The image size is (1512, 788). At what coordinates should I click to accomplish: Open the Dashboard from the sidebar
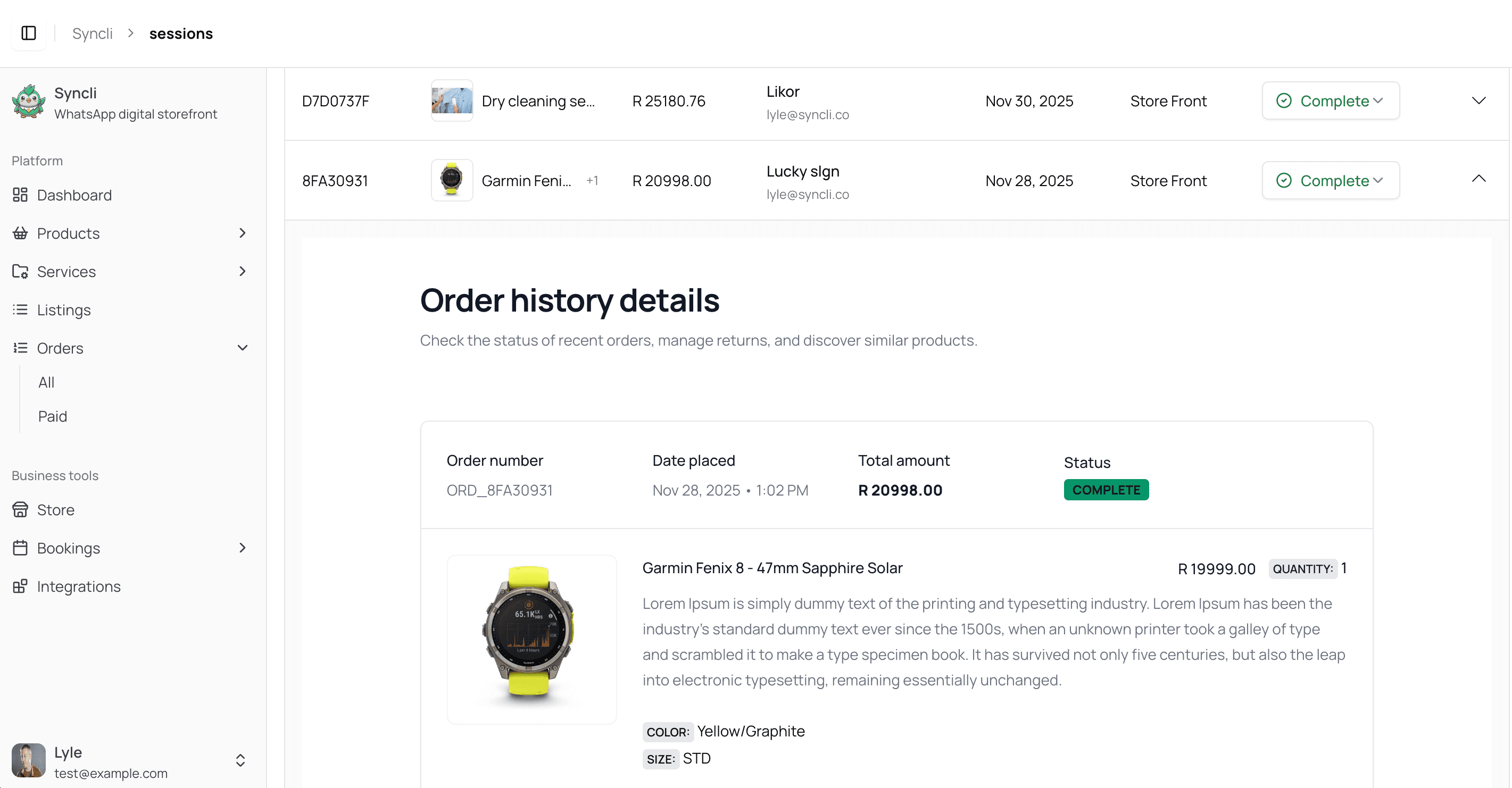[20, 195]
